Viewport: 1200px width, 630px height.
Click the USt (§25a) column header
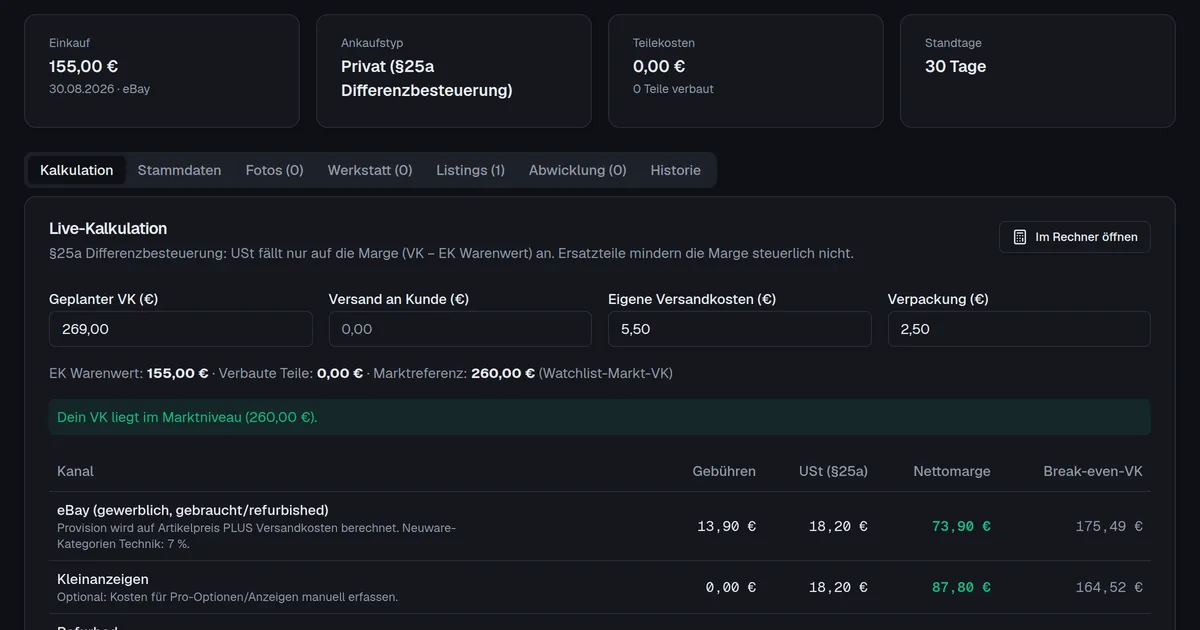click(833, 471)
